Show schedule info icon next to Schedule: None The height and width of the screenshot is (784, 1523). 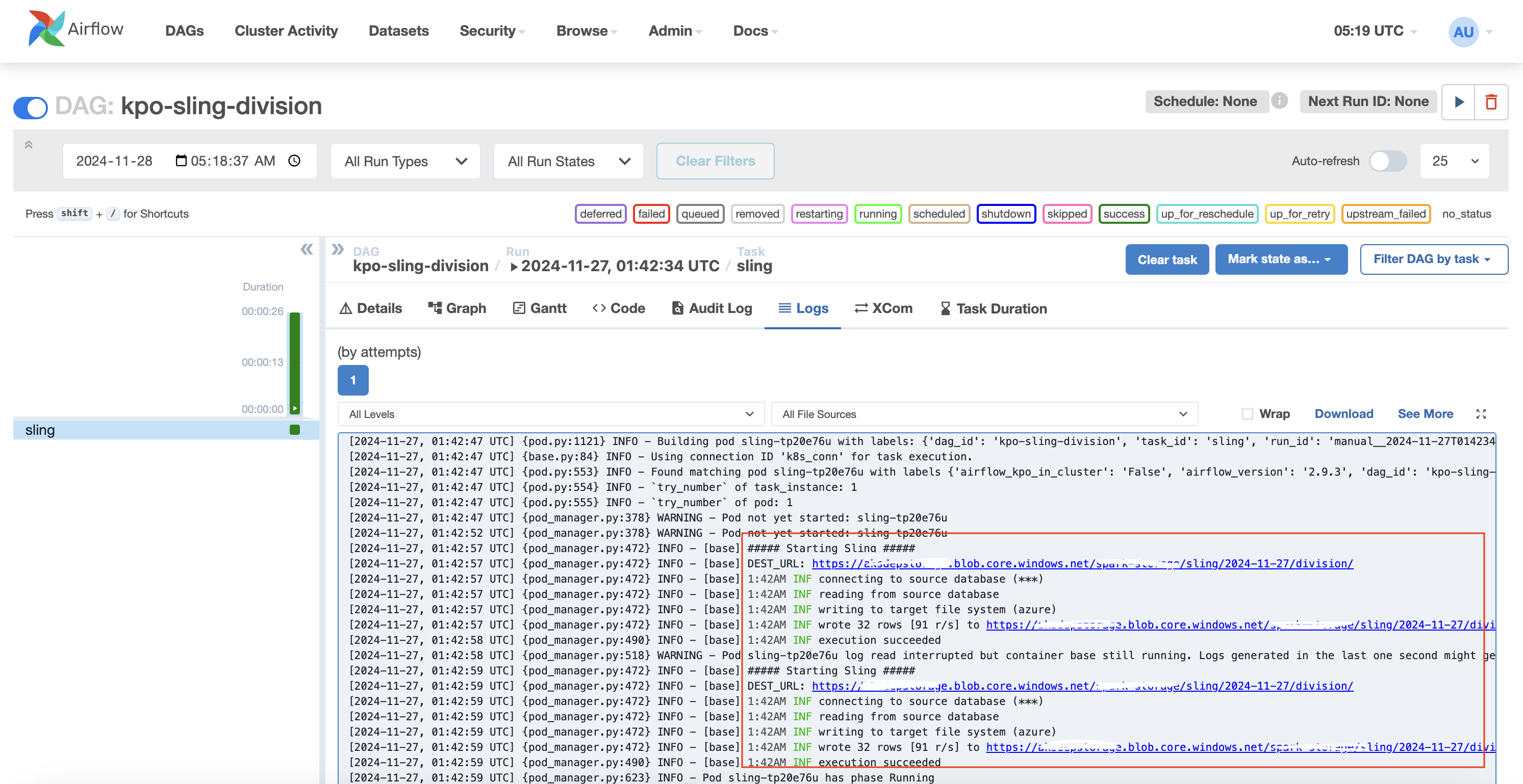[x=1279, y=101]
